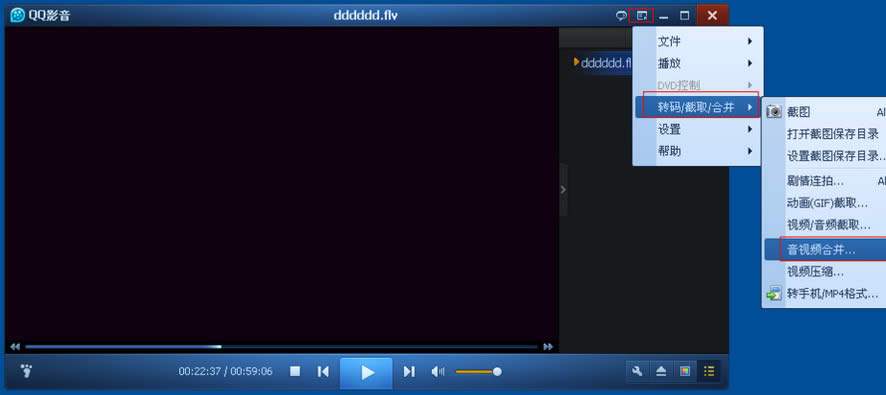
Task: Skip to the next track
Action: pos(409,371)
